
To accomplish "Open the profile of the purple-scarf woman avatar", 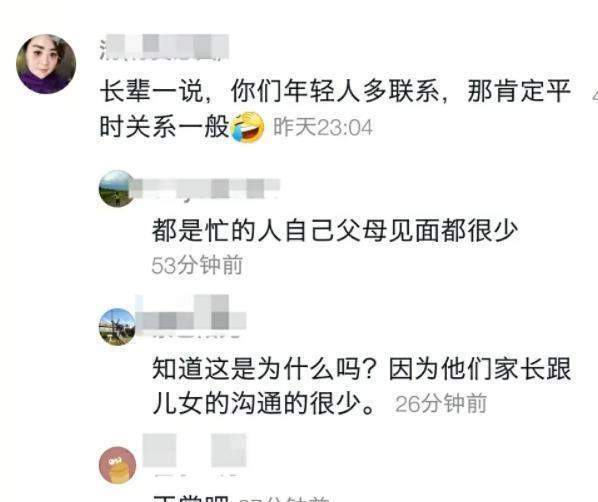I will point(46,64).
